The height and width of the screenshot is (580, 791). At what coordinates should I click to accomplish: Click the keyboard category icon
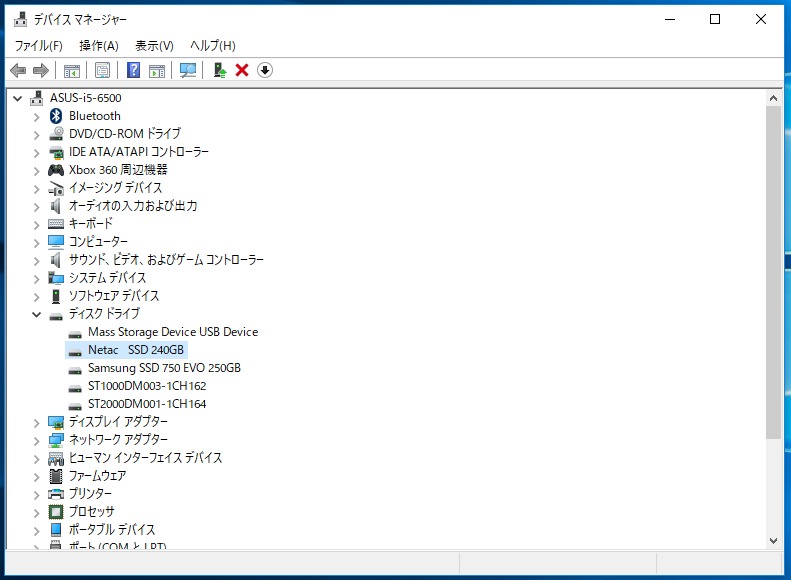point(56,224)
